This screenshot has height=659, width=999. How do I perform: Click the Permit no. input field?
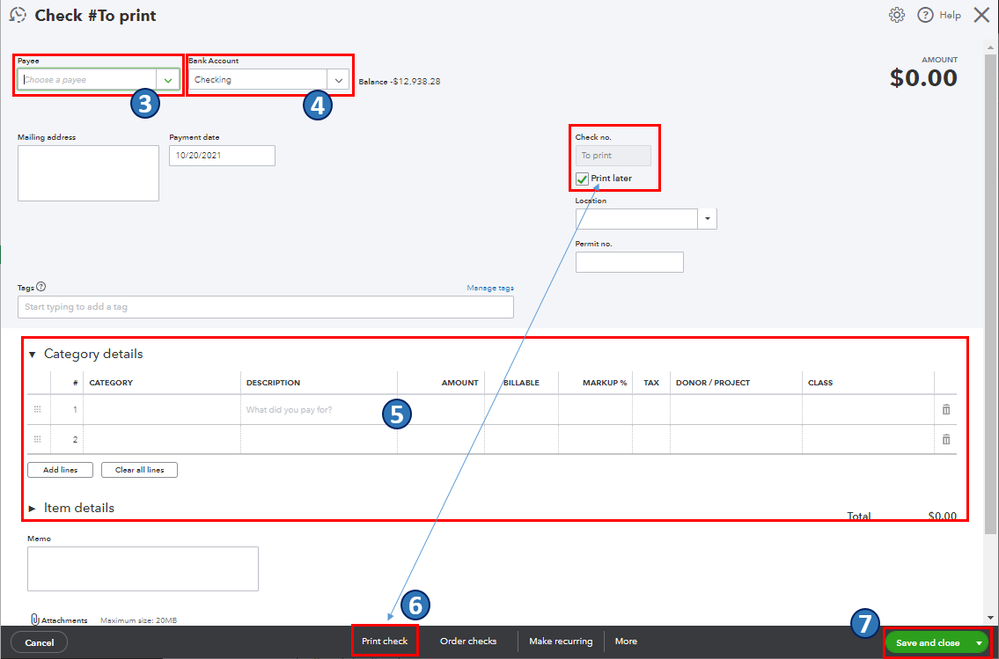pos(629,262)
